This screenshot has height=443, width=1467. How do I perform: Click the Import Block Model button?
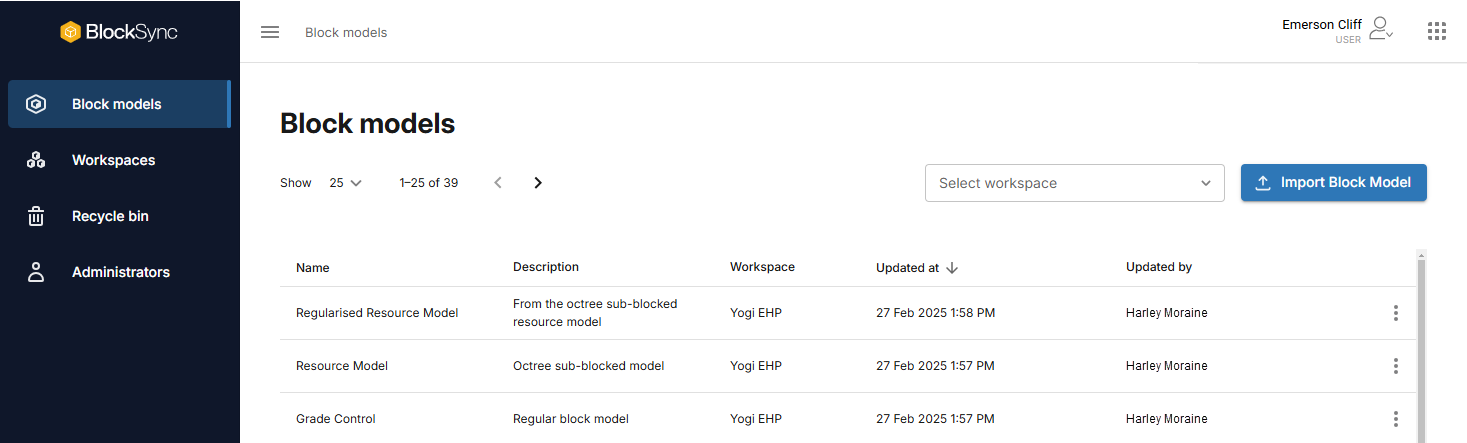pos(1334,183)
